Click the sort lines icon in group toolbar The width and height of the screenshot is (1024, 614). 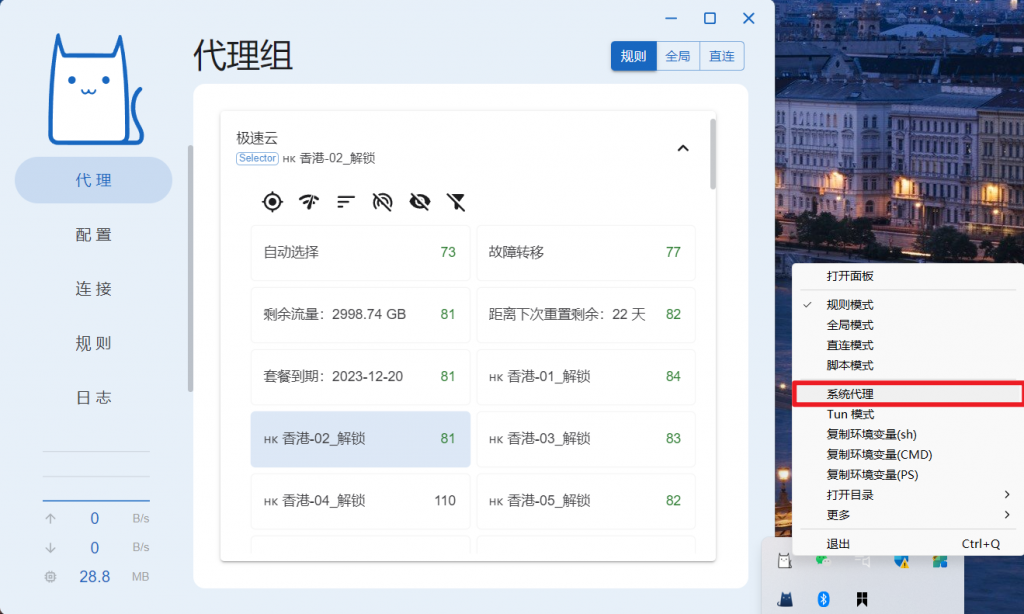(x=345, y=202)
